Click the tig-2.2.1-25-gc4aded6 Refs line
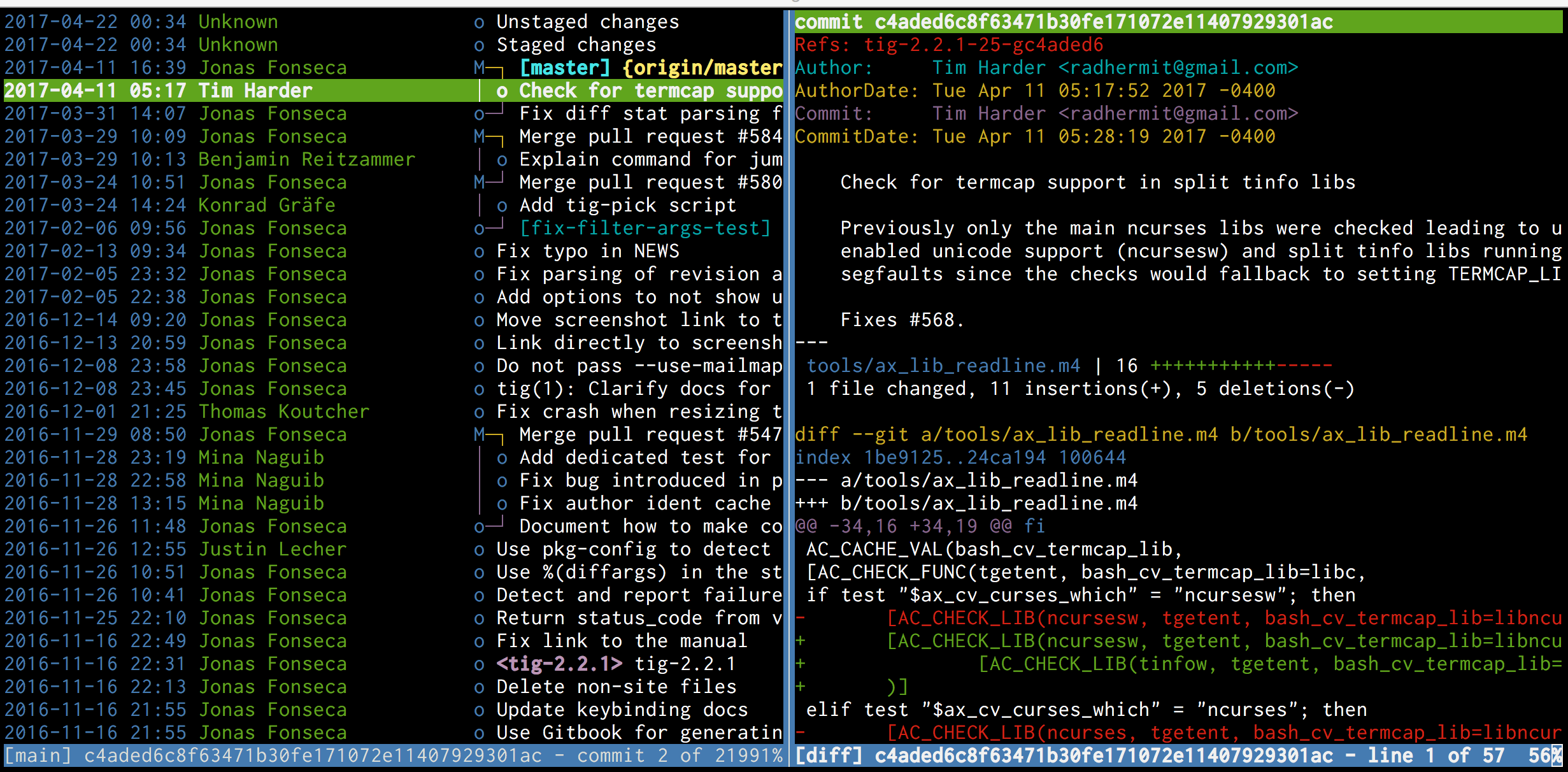 [x=983, y=45]
